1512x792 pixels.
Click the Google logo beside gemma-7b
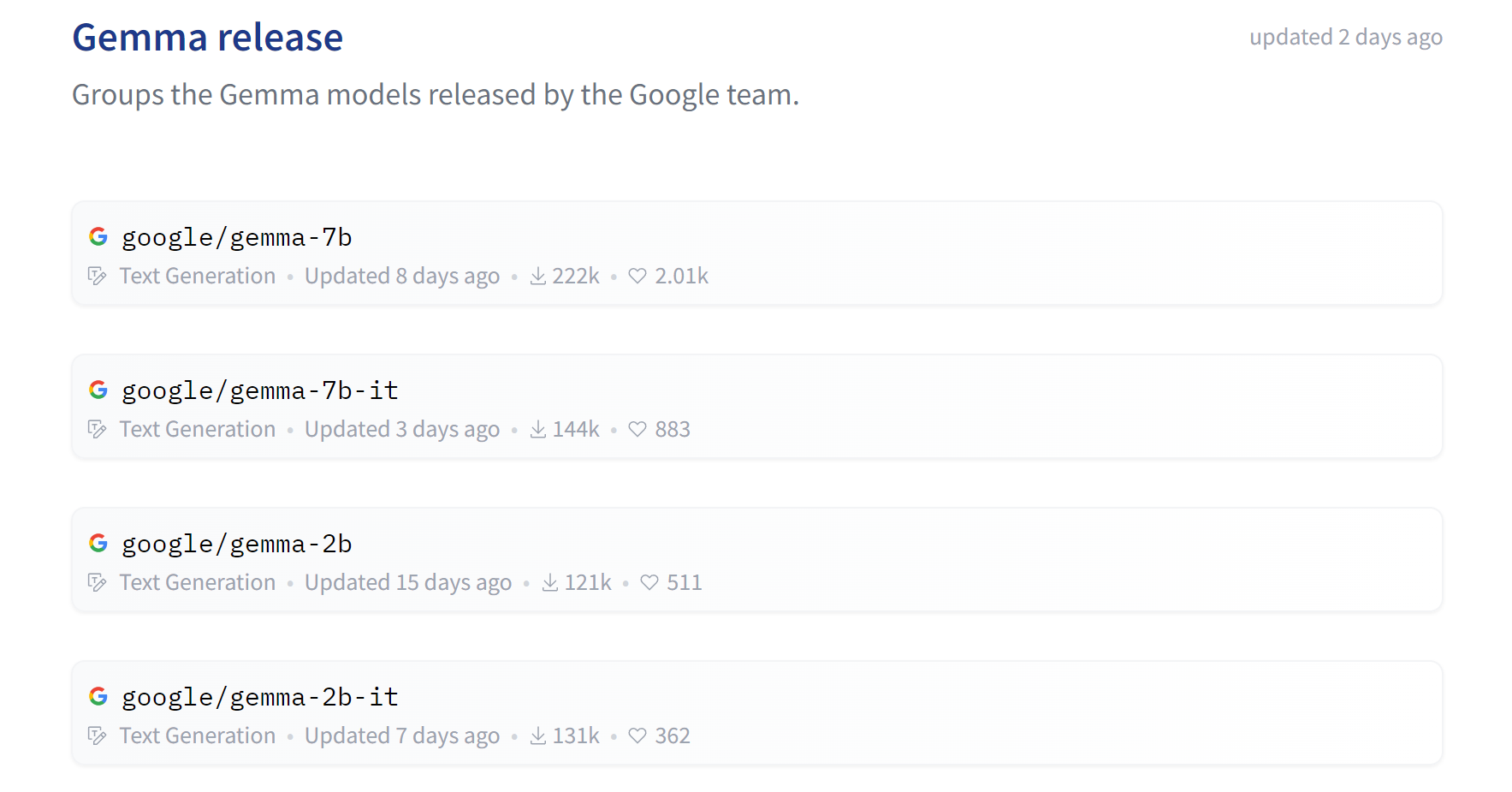pyautogui.click(x=98, y=236)
